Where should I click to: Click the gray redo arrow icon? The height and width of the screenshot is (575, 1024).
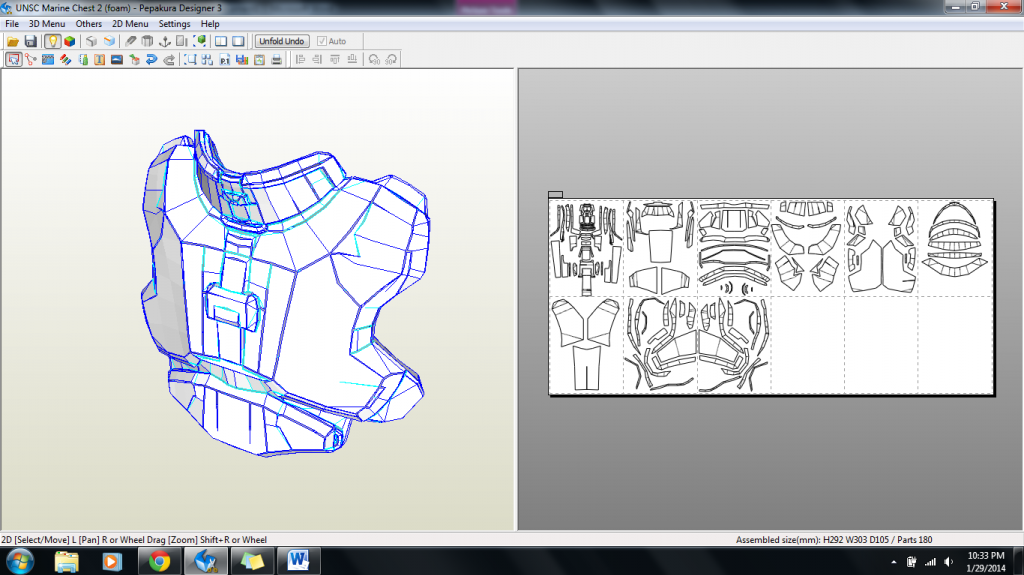(x=169, y=59)
